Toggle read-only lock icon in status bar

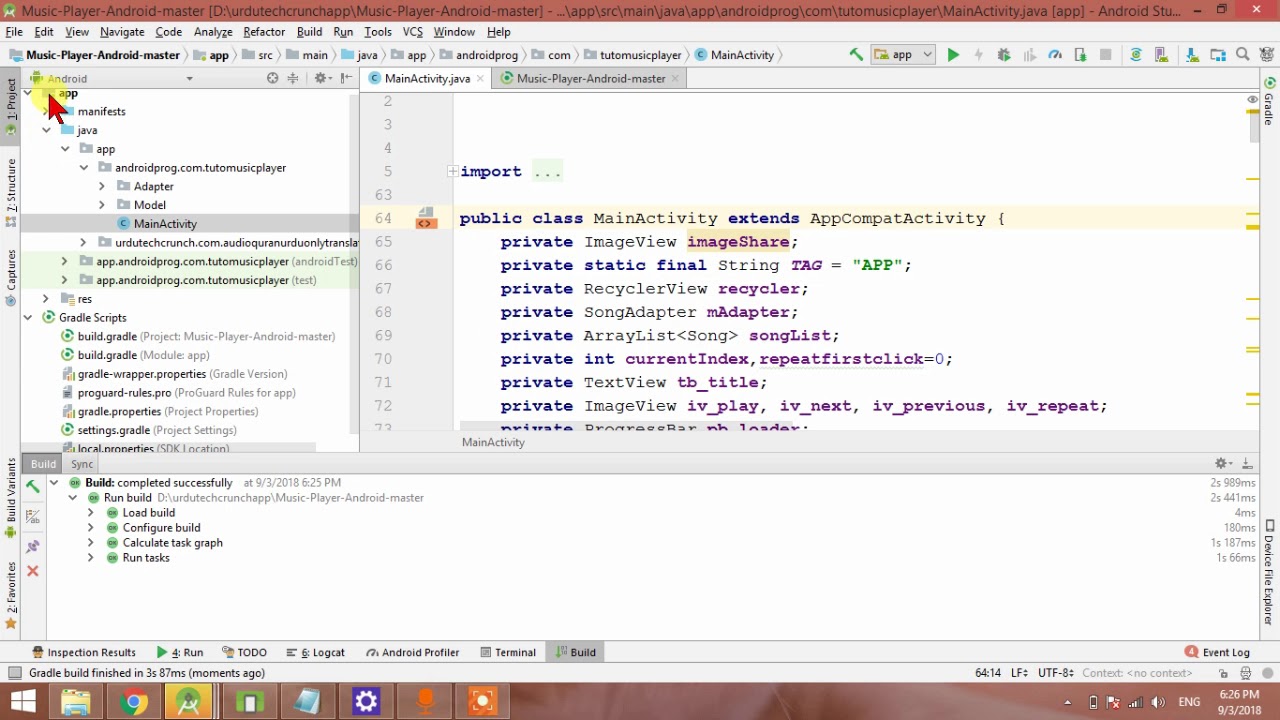(x=1223, y=673)
